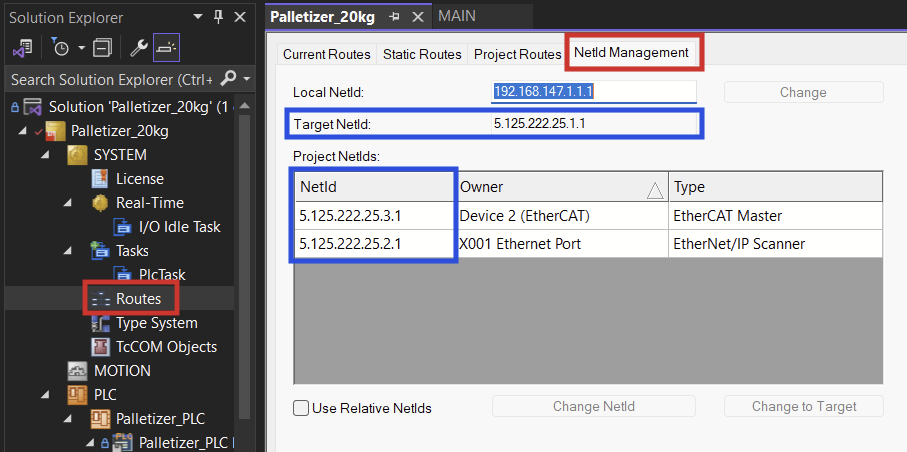Click X001 Ethernet Port owner cell

tap(562, 244)
